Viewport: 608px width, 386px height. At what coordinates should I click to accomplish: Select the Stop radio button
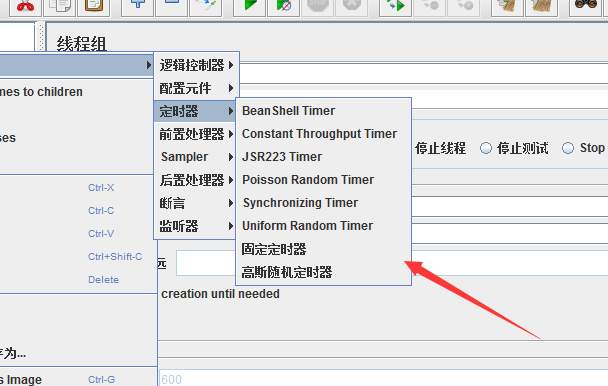(568, 148)
